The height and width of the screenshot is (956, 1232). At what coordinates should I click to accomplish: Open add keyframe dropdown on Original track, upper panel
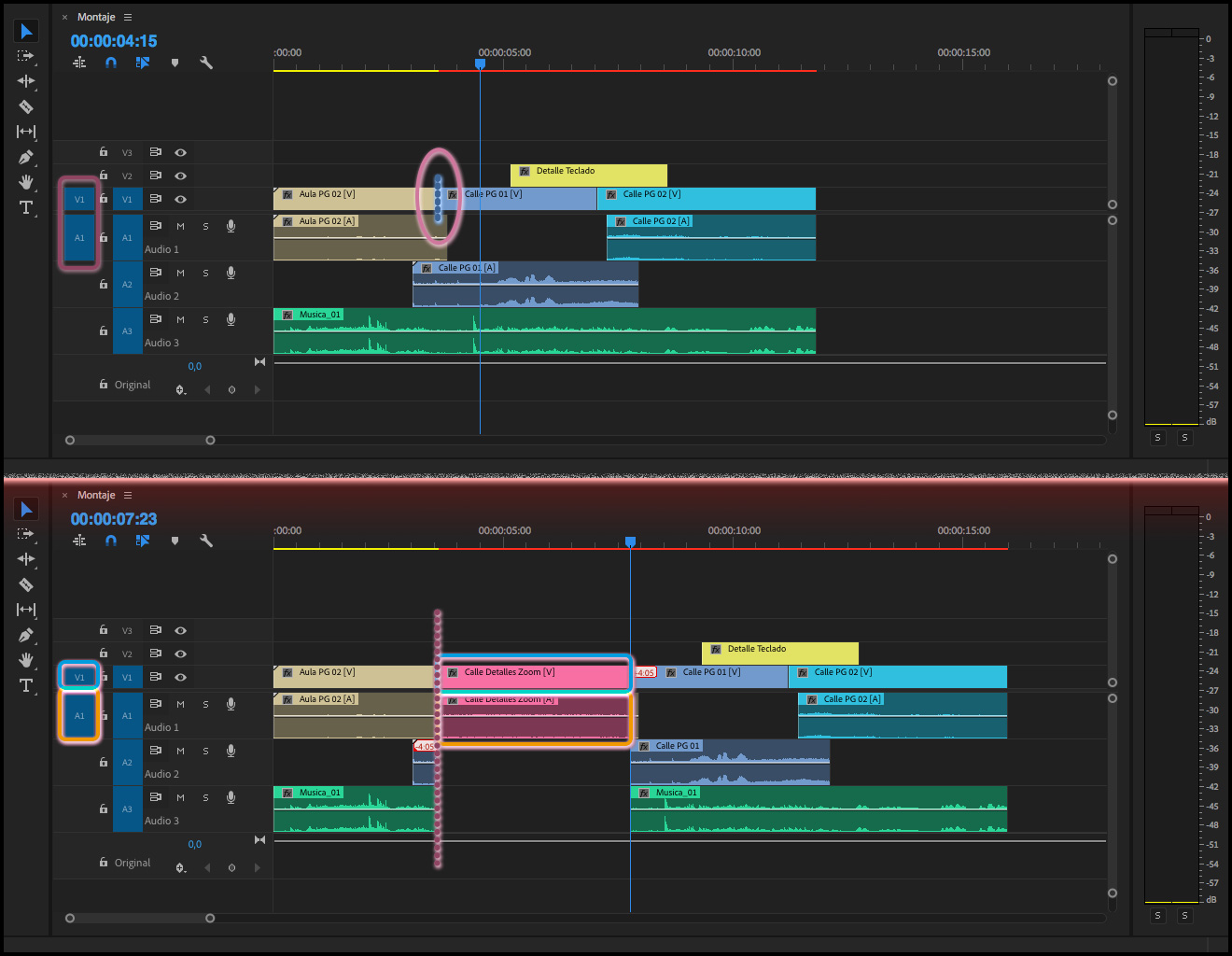coord(181,390)
